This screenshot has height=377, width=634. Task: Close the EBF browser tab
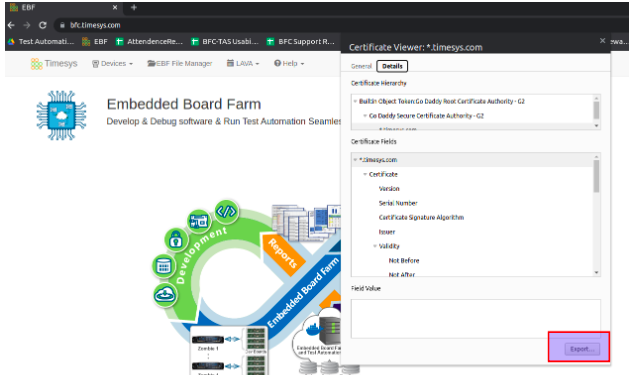115,7
